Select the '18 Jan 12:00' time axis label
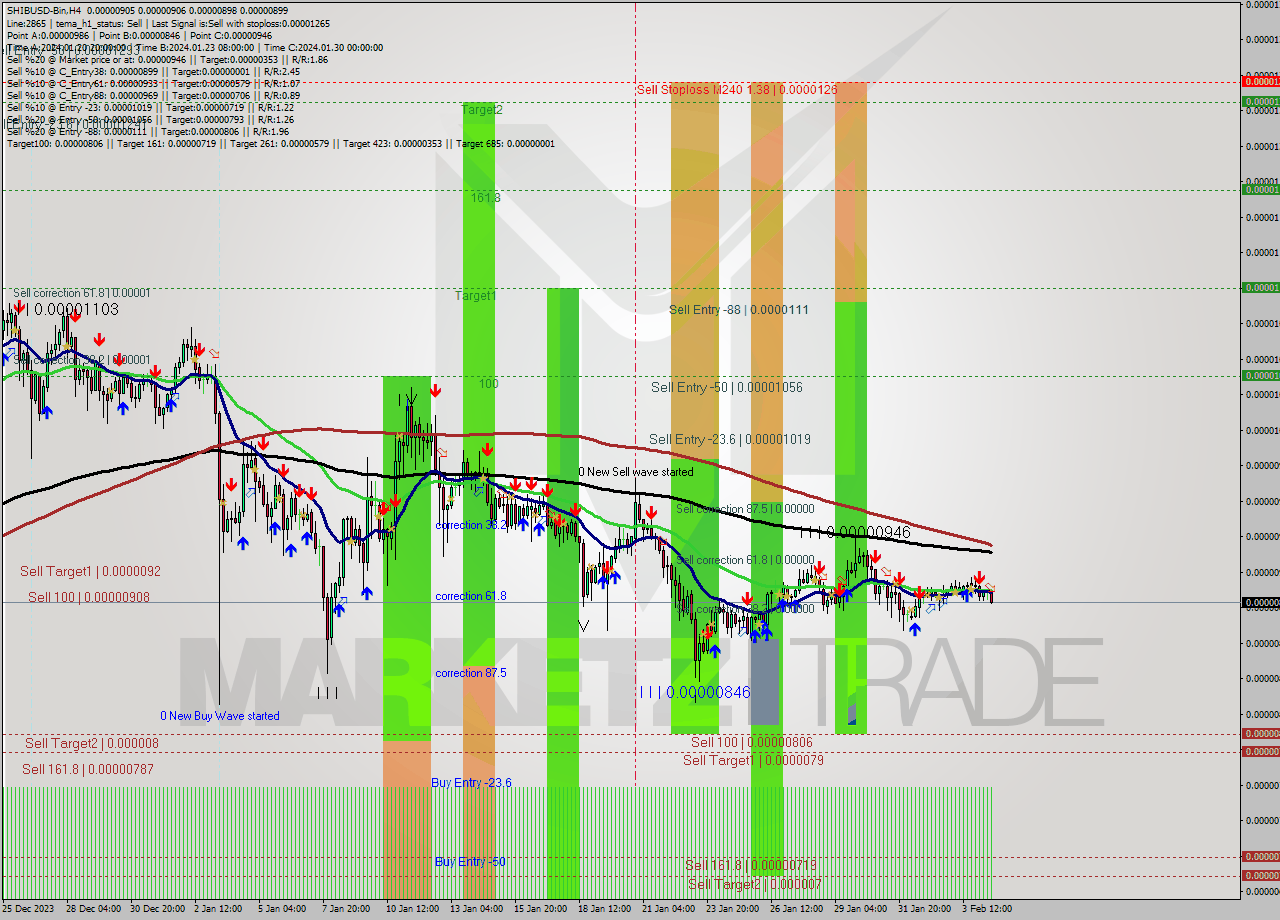The image size is (1280, 920). 605,909
